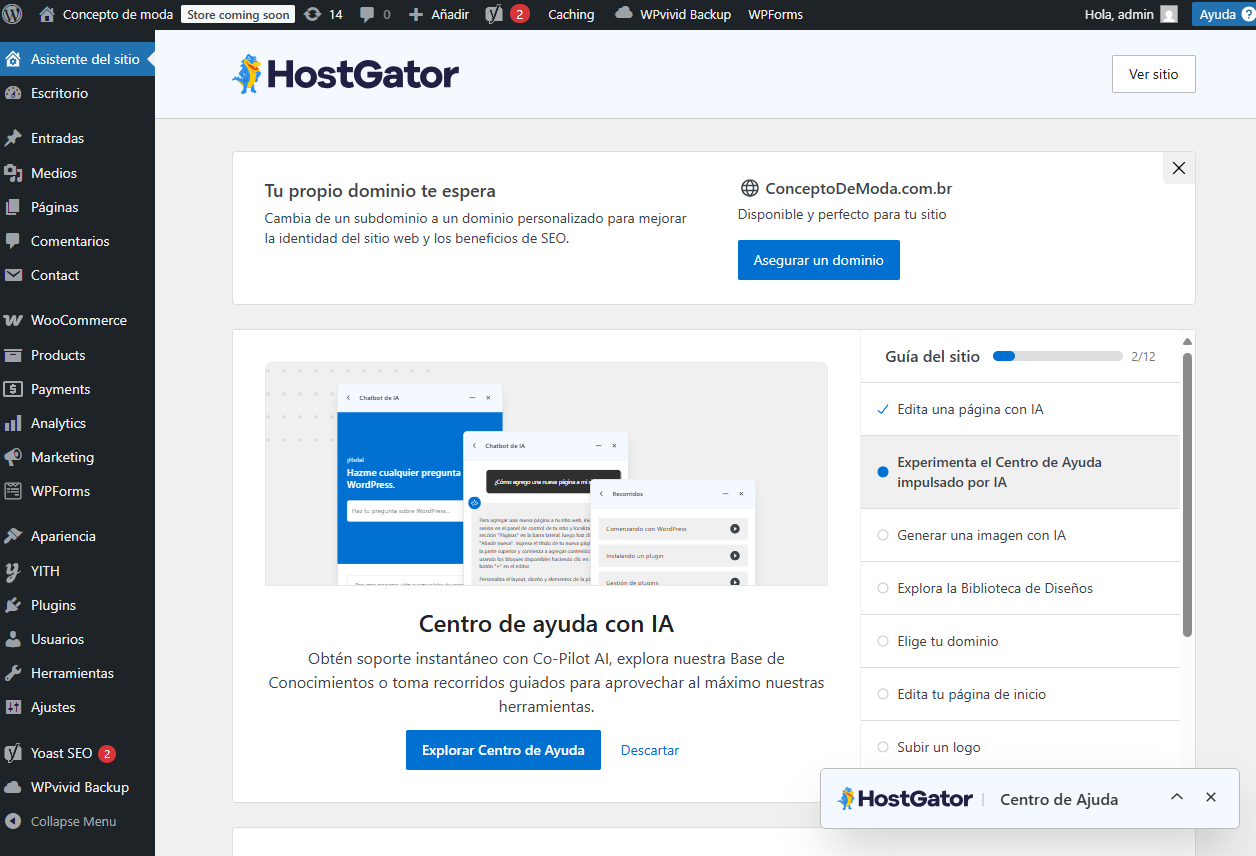Select 'Generar una imagen con IA' step
Screen dimensions: 1256x856
click(1020, 535)
